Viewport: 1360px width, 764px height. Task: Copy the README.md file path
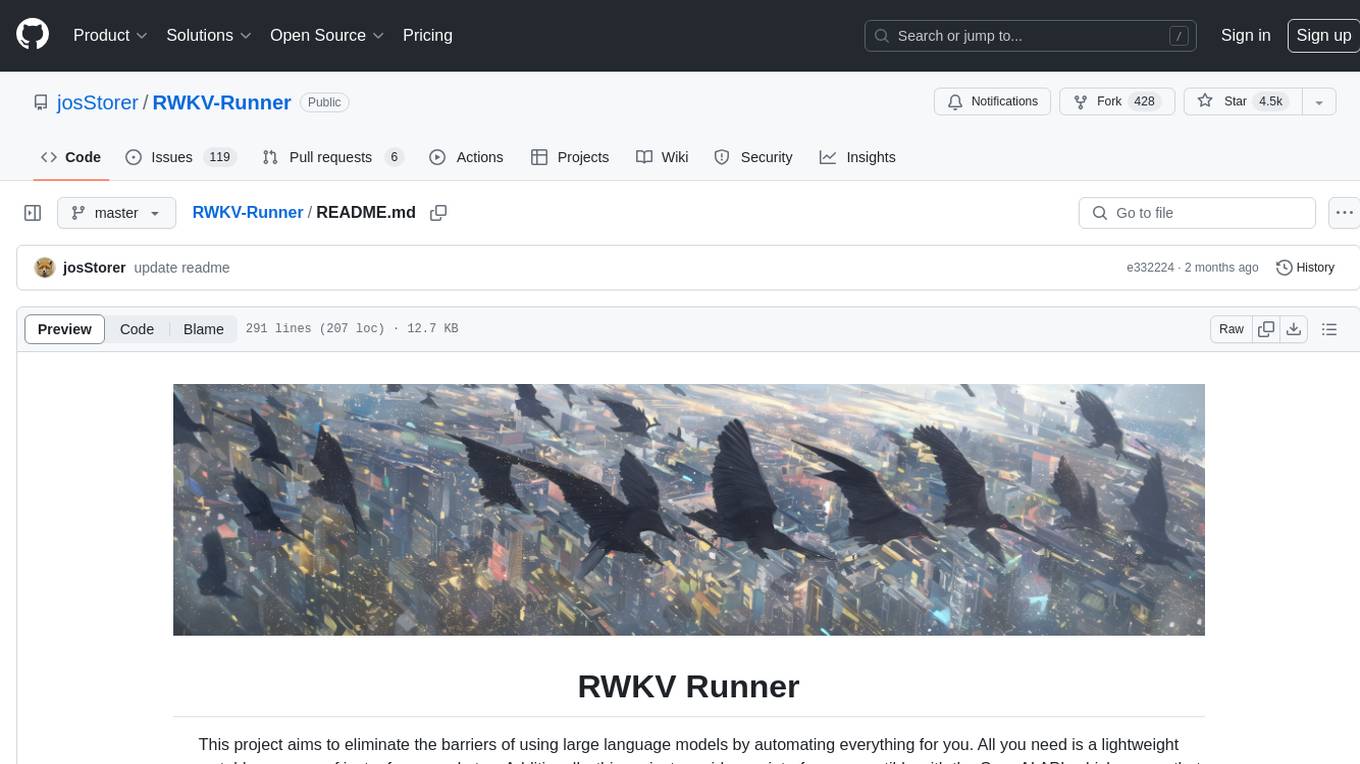tap(438, 212)
